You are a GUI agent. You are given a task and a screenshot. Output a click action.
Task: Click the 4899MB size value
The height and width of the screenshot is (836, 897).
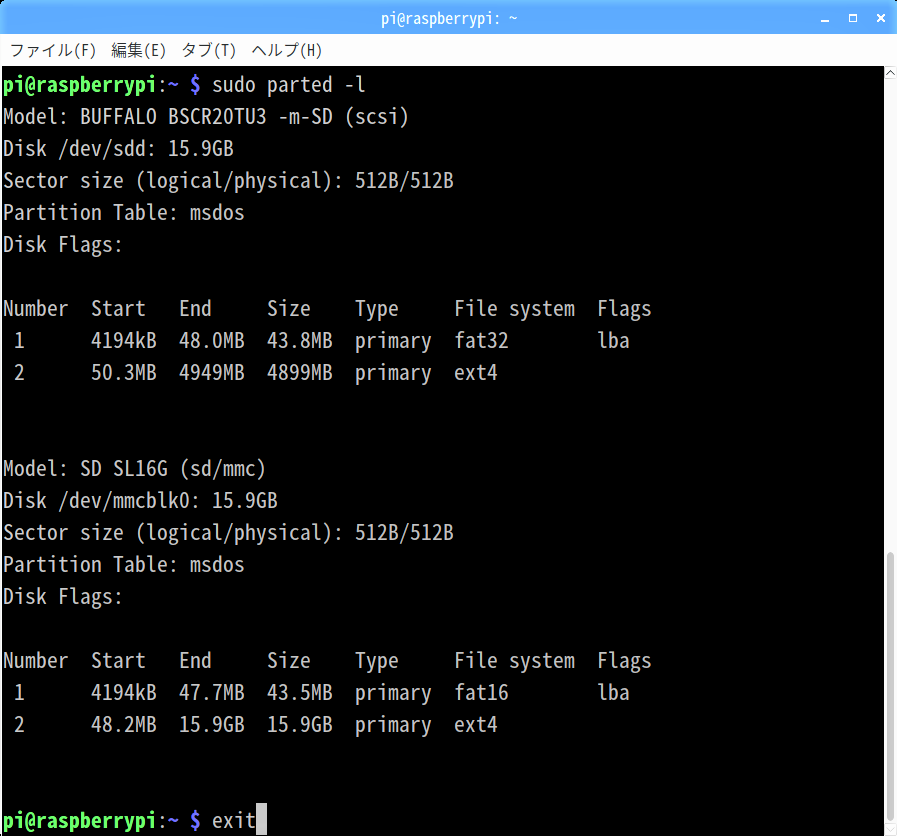pos(300,373)
